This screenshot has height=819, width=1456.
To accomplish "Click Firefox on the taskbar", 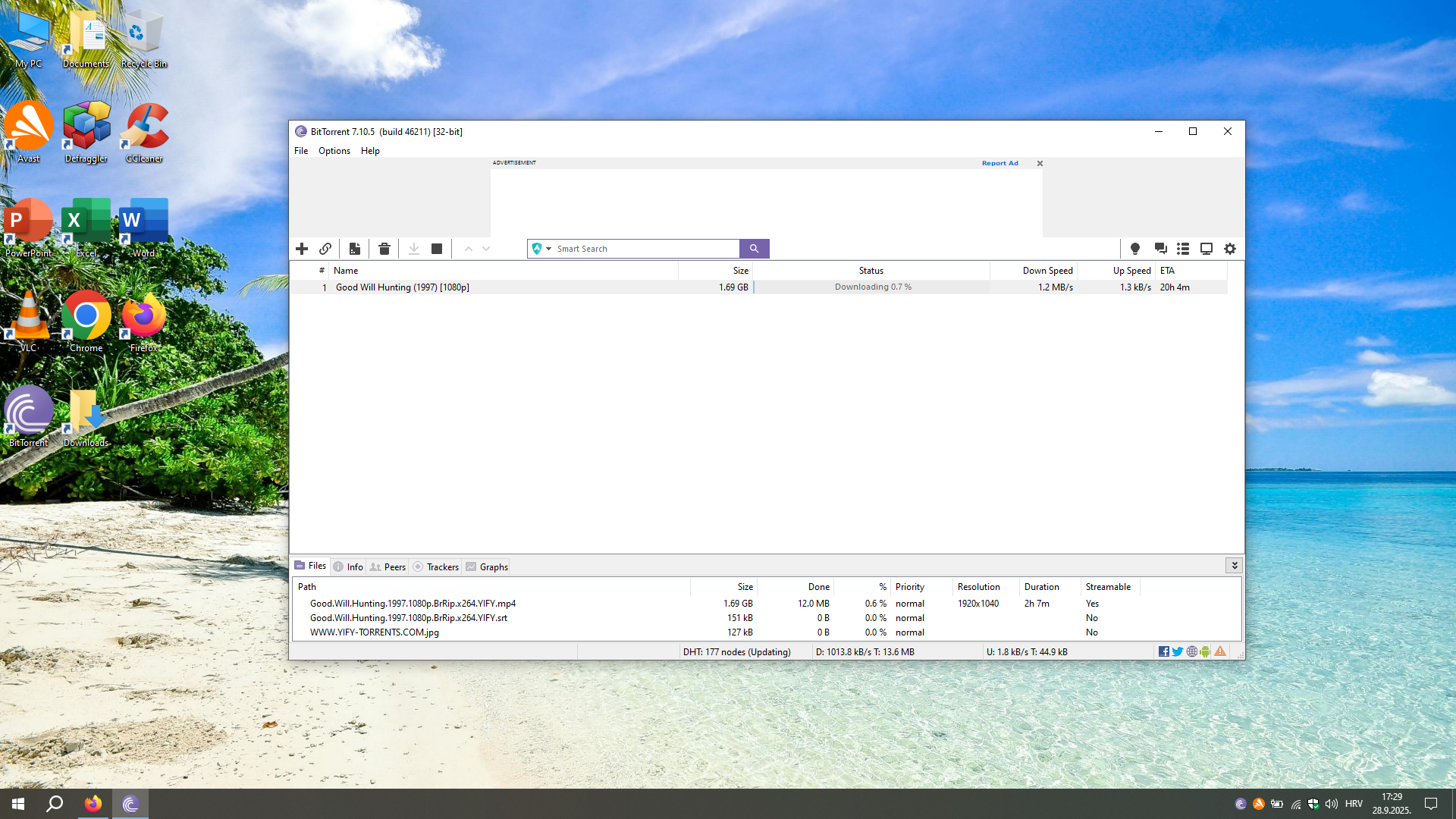I will tap(93, 804).
